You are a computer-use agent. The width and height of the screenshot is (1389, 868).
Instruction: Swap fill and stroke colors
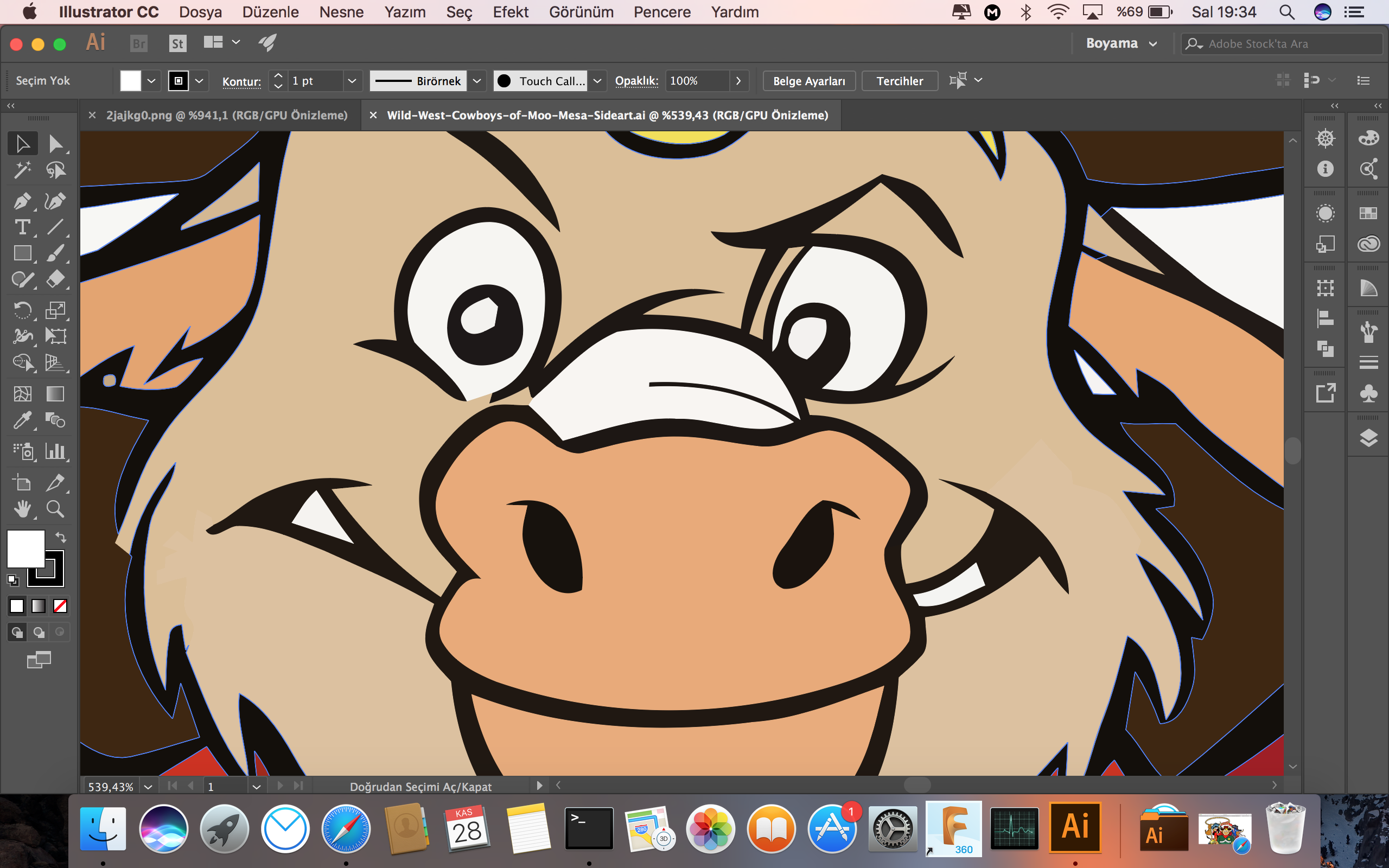60,537
